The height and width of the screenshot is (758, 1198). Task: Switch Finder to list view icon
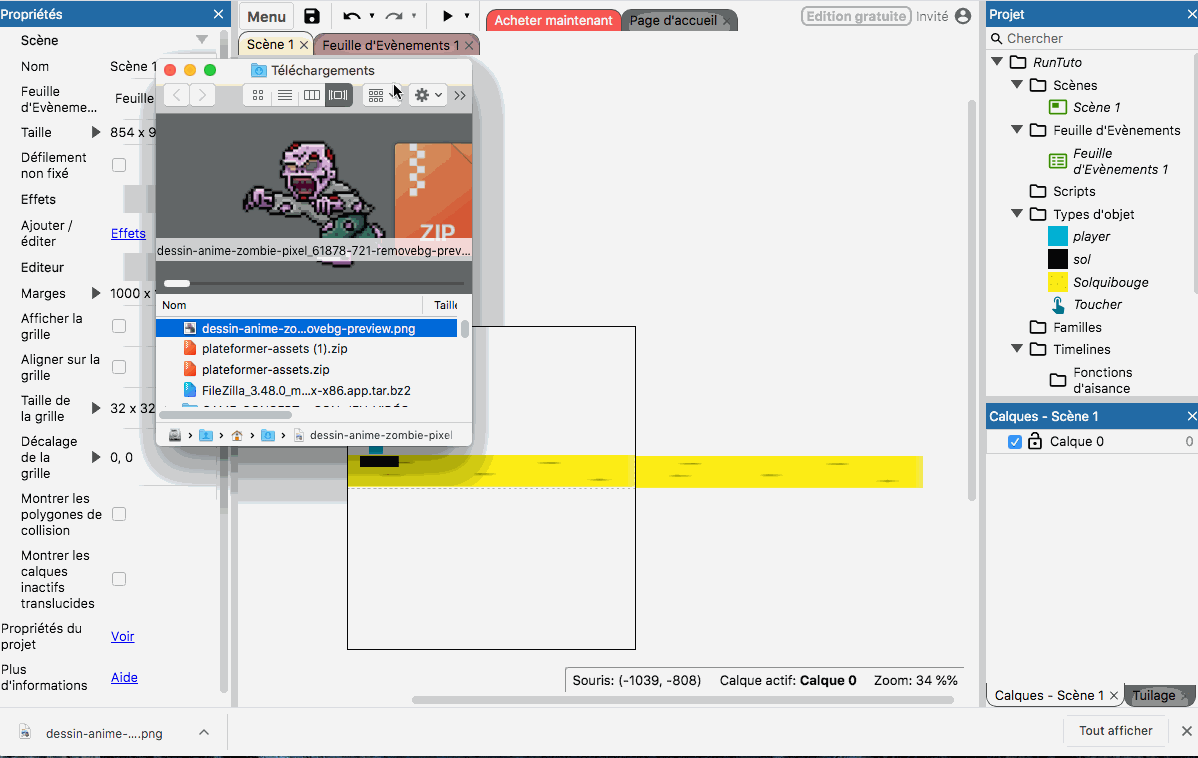[x=285, y=95]
